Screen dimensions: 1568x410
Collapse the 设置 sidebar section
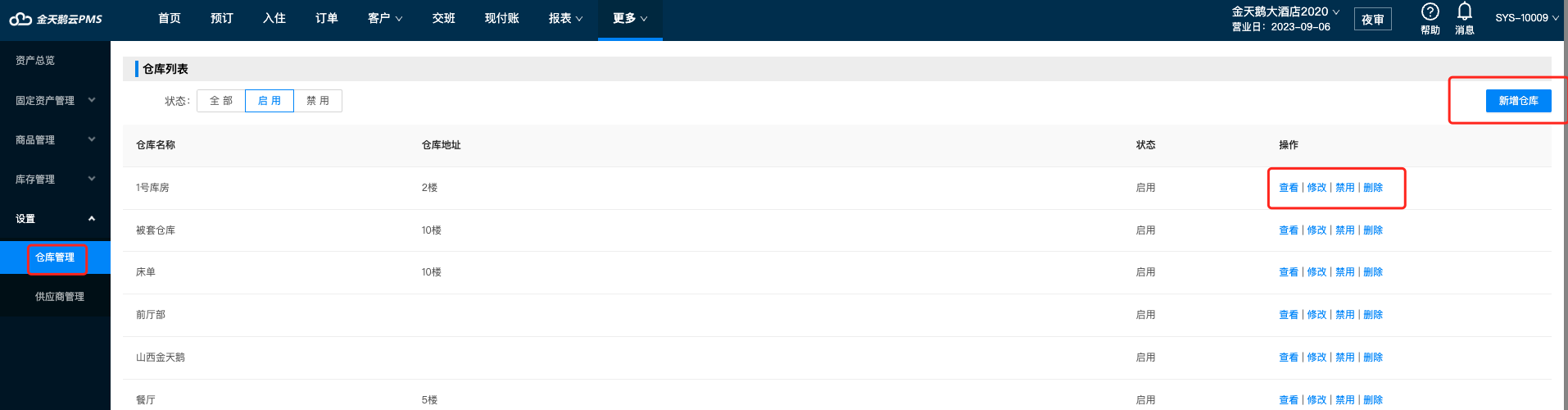(x=55, y=218)
